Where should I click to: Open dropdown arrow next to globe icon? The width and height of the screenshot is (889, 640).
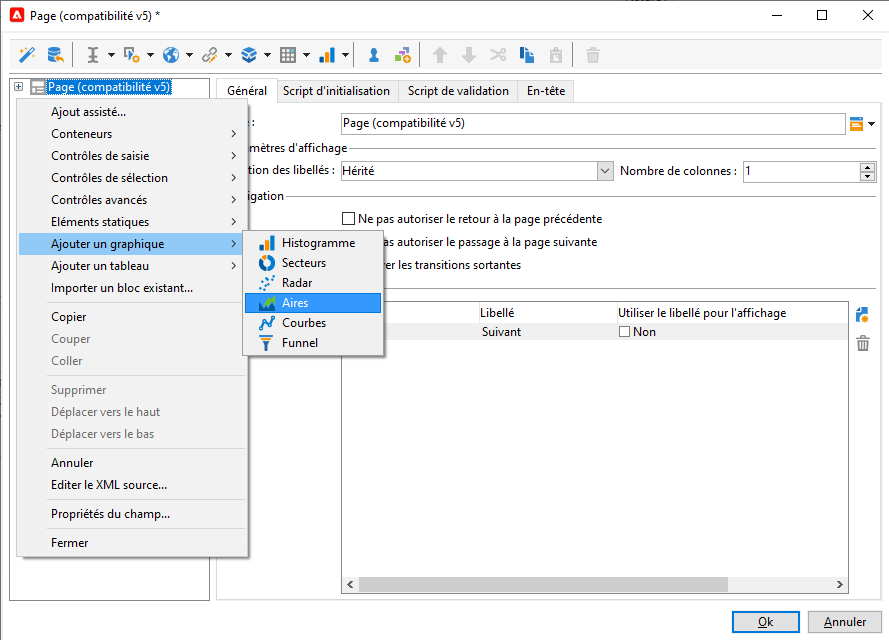(x=189, y=55)
